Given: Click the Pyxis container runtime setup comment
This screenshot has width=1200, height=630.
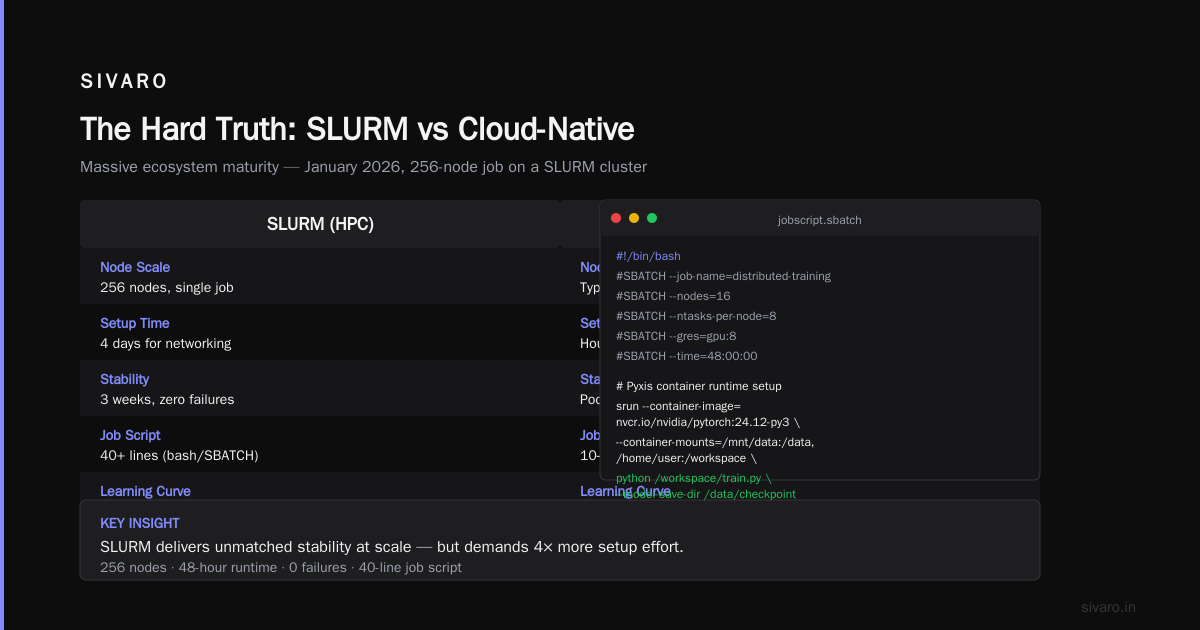Looking at the screenshot, I should coord(699,386).
